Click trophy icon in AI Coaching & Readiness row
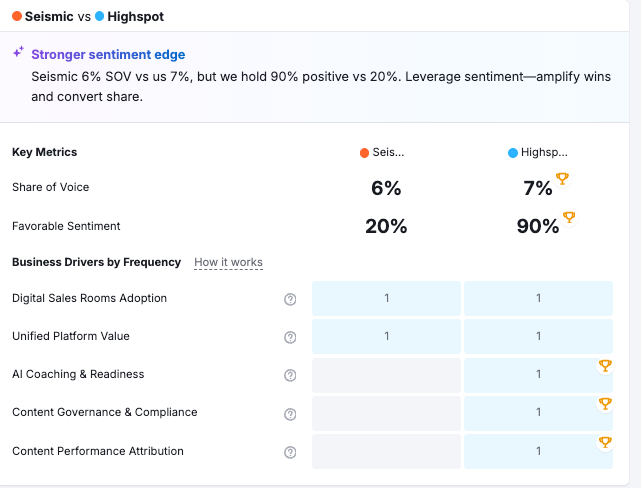Image resolution: width=641 pixels, height=488 pixels. coord(604,366)
